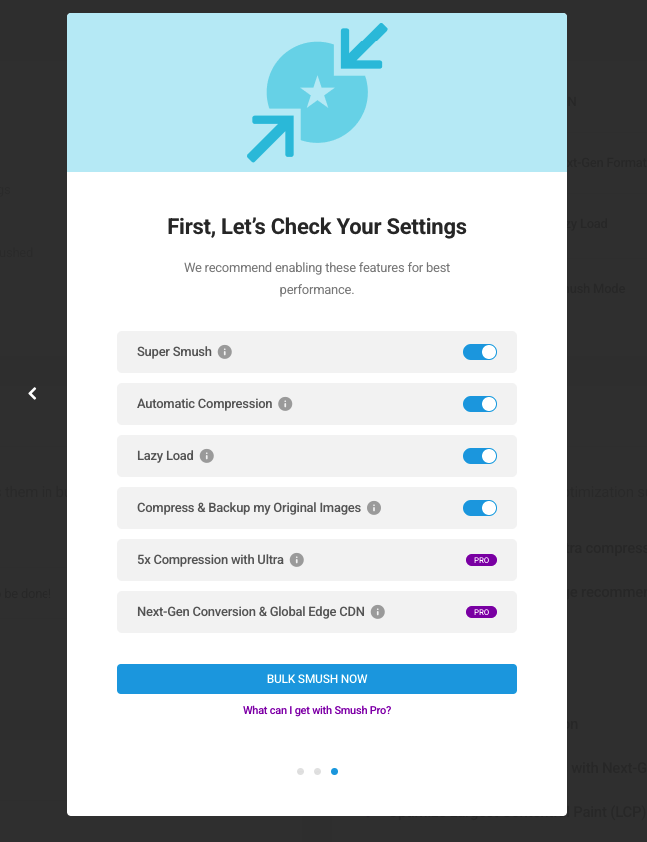Click info icon for 5x Compression with Ultra
The width and height of the screenshot is (647, 842).
point(297,560)
